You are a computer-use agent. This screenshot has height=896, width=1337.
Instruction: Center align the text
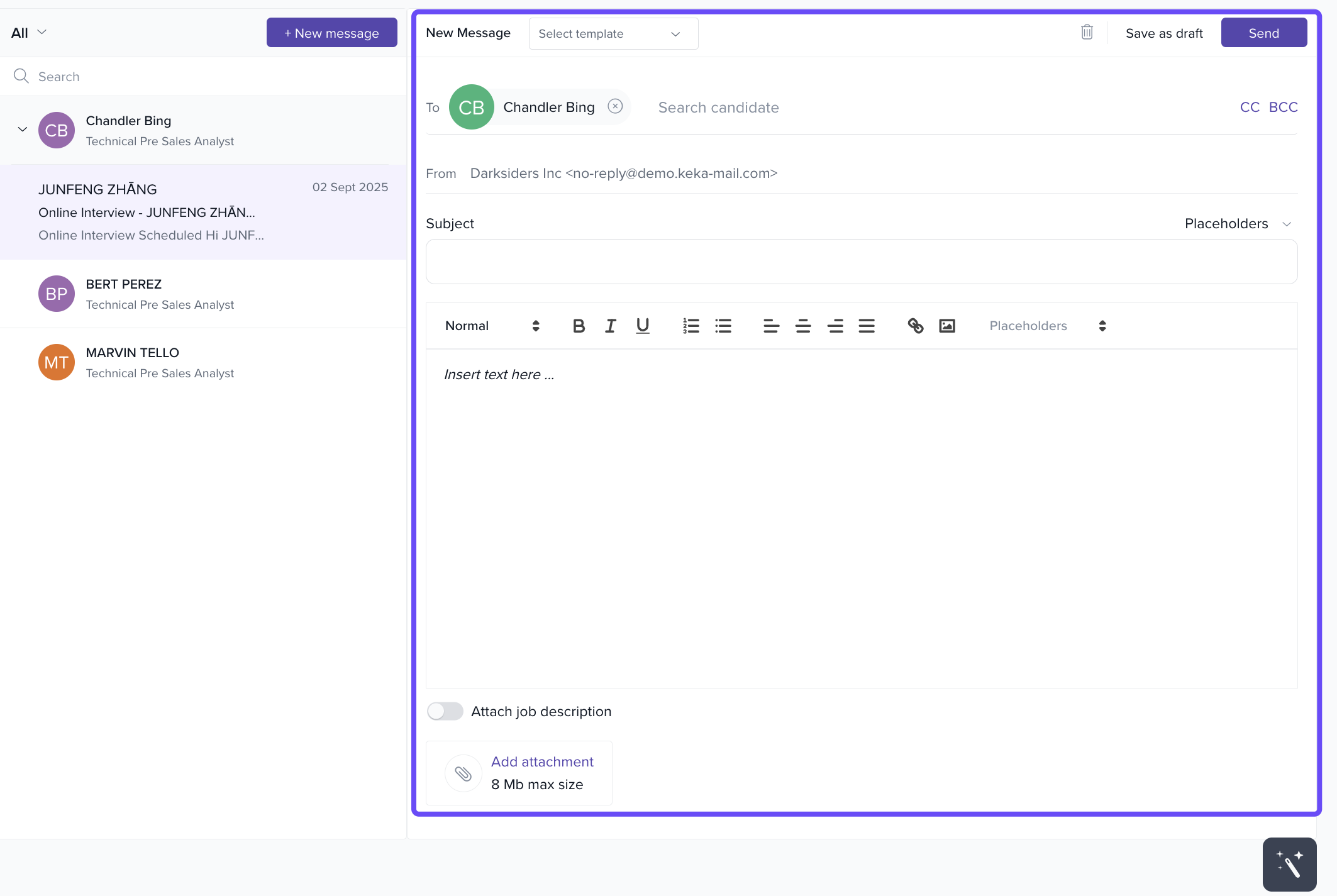pos(803,326)
